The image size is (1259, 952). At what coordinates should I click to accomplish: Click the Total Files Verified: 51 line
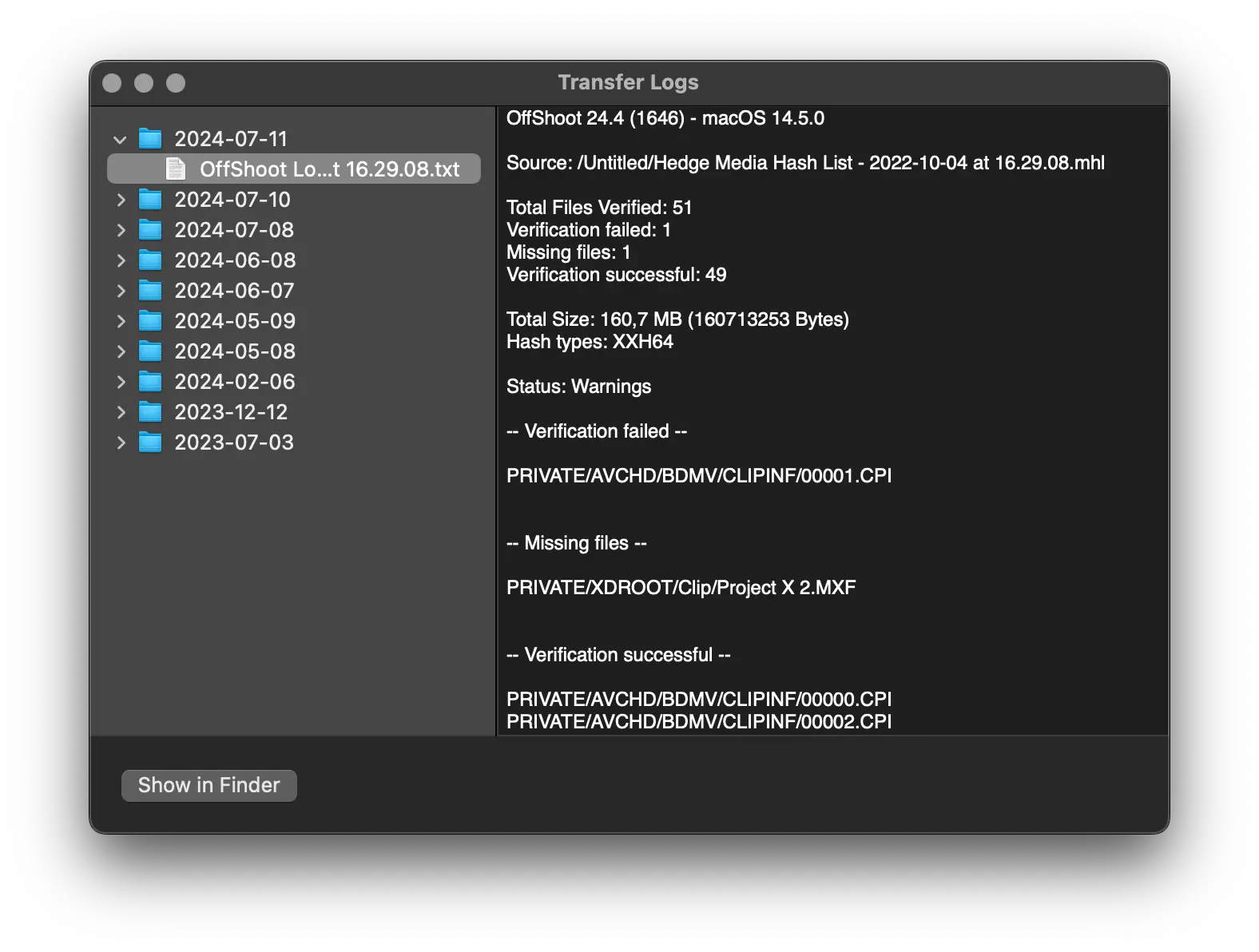tap(599, 208)
